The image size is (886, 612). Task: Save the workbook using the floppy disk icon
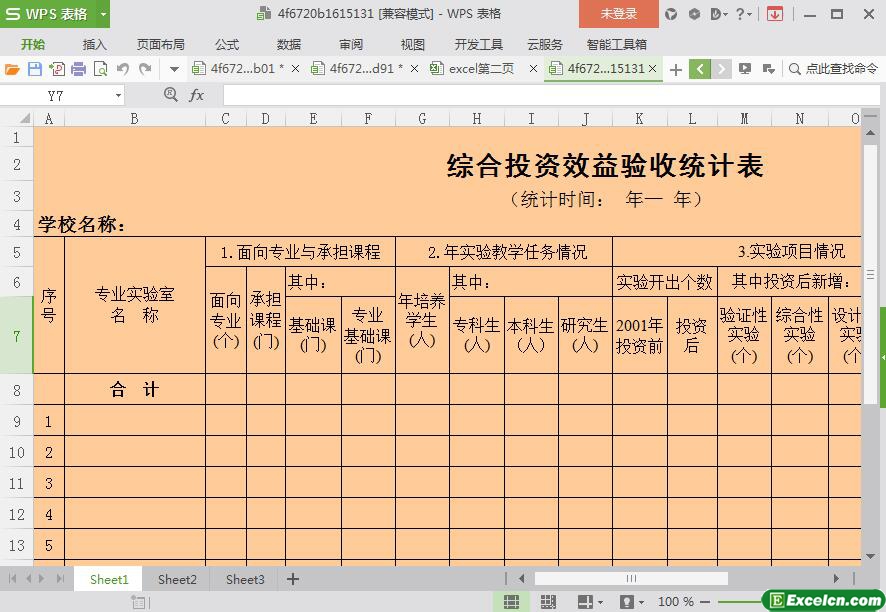[34, 69]
